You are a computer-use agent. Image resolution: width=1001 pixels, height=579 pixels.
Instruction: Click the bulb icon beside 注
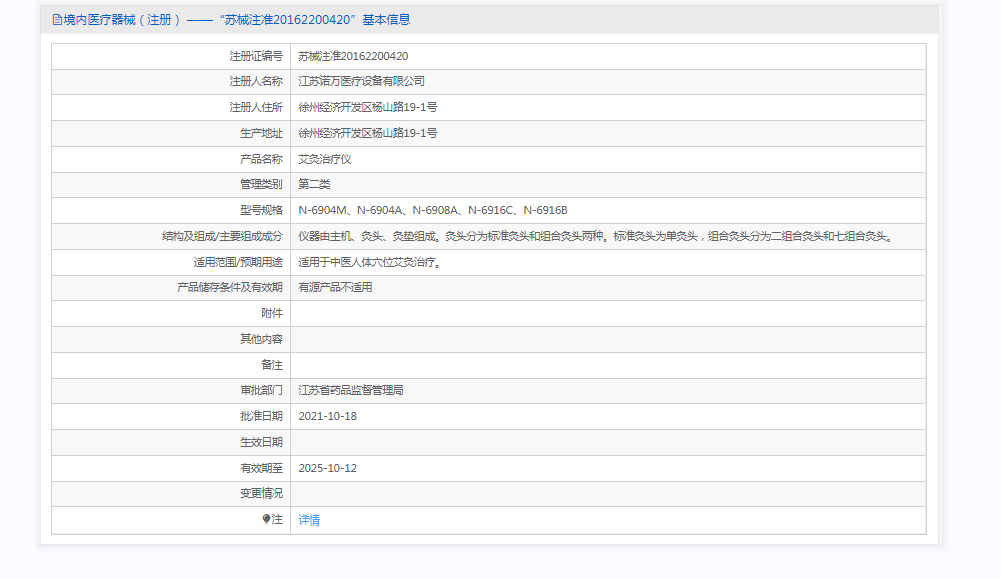266,519
